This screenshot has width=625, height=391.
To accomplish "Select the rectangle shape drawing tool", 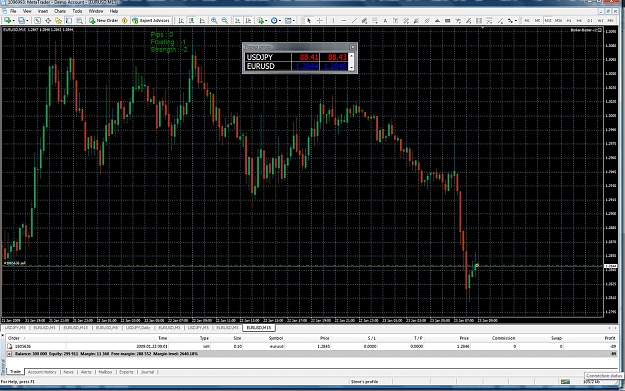I will pos(448,20).
